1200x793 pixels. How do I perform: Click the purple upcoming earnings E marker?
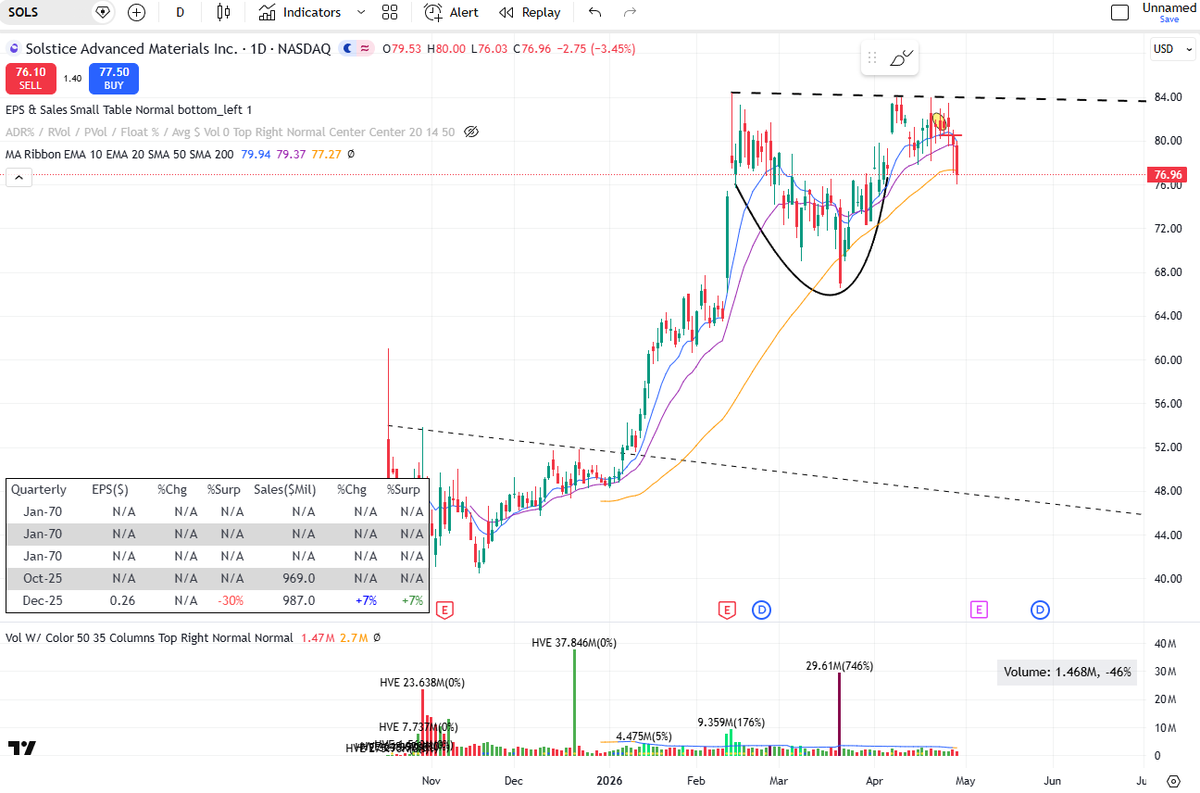tap(979, 608)
